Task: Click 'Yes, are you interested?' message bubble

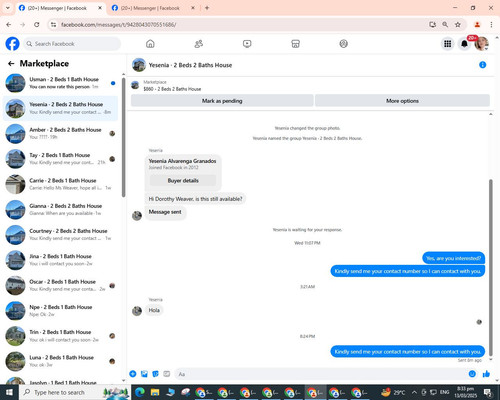Action: click(x=453, y=258)
